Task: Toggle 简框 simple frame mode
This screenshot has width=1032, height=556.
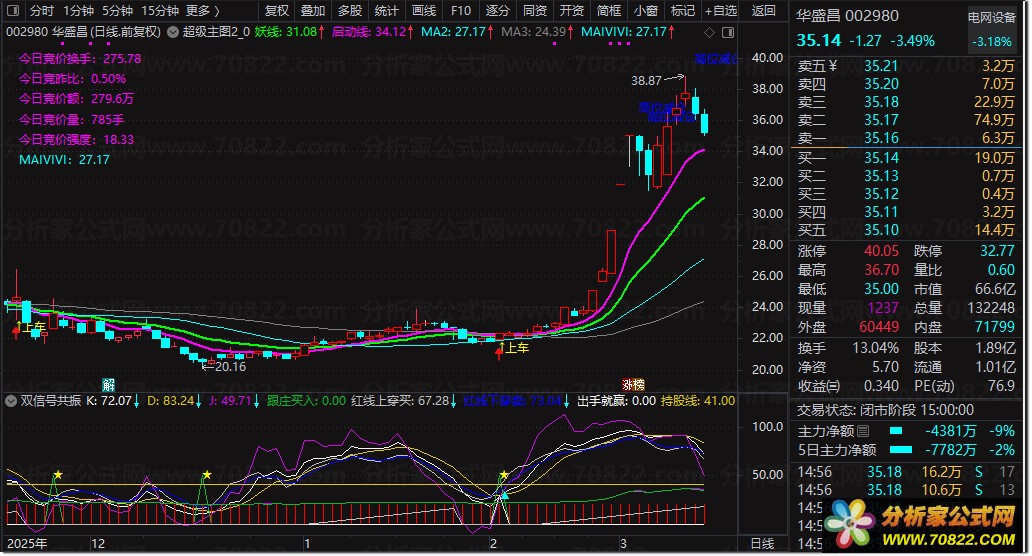Action: (608, 11)
